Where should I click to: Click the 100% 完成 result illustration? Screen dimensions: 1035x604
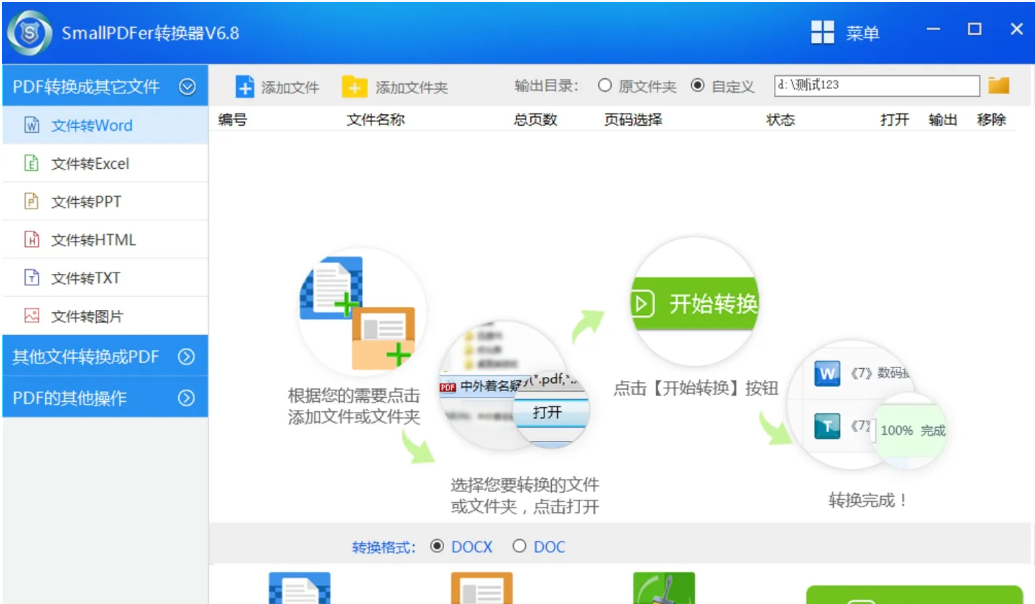(x=911, y=430)
